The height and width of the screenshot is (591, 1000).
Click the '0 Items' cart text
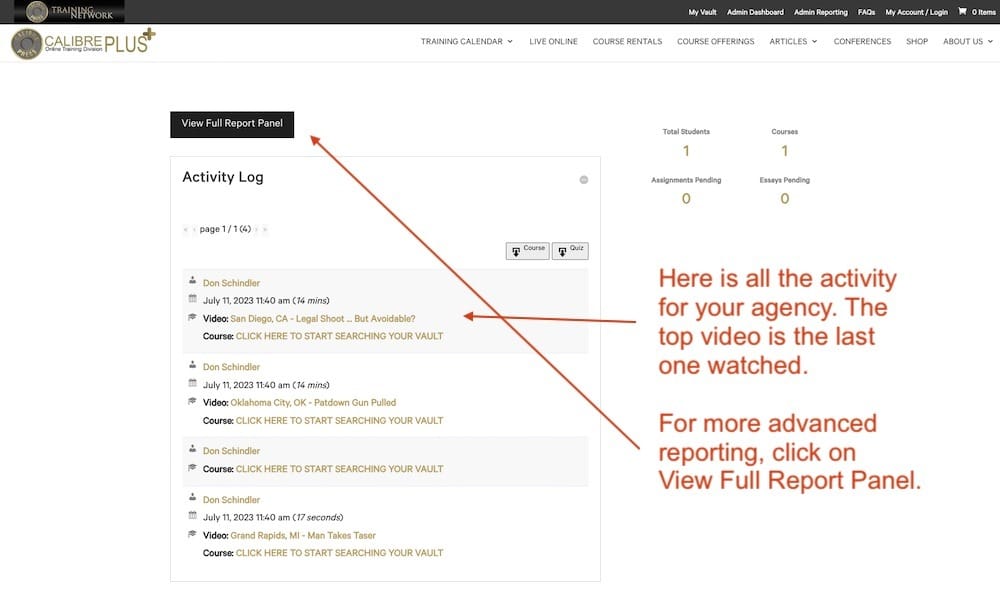pos(983,12)
